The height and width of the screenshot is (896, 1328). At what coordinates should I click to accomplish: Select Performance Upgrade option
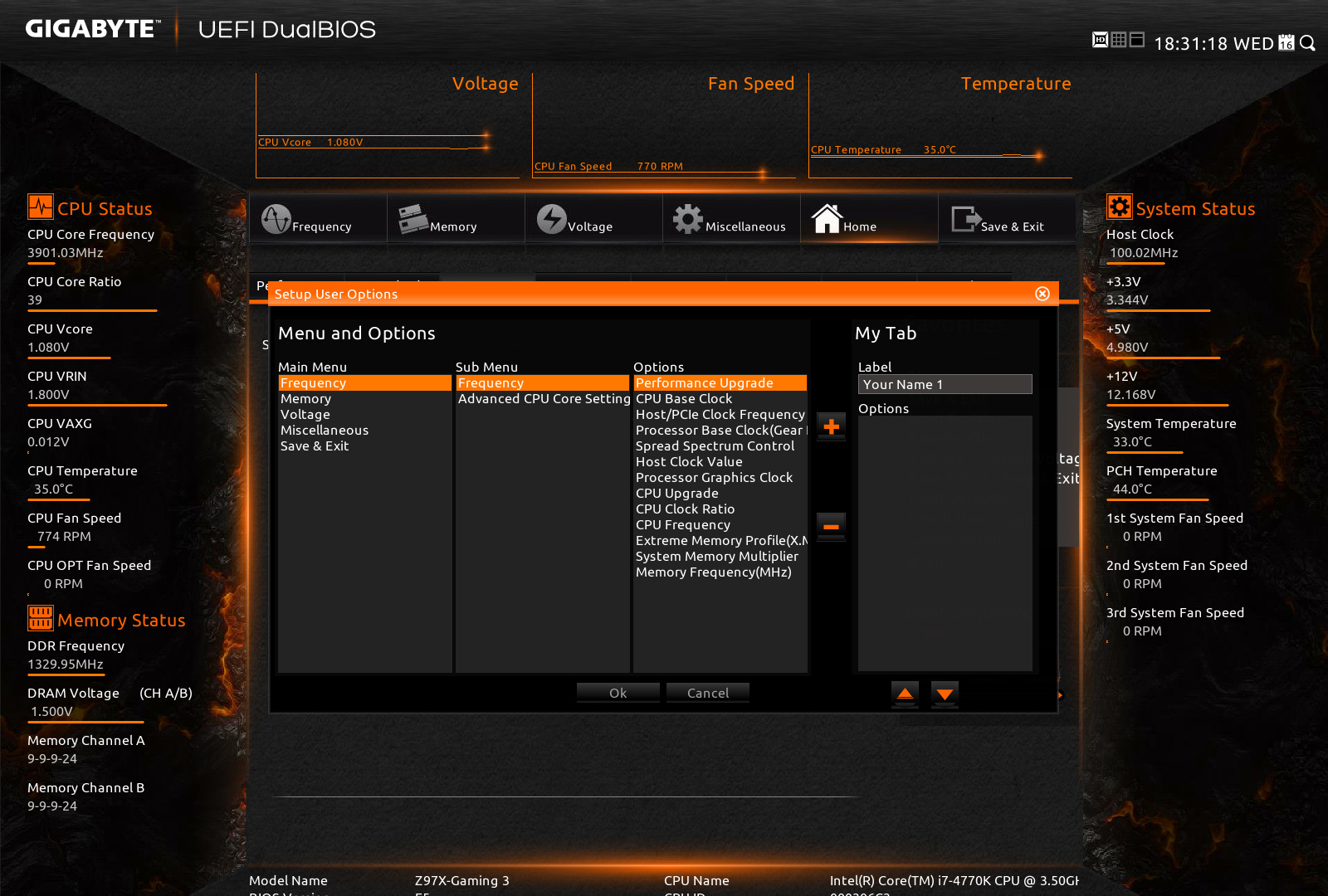click(x=720, y=383)
